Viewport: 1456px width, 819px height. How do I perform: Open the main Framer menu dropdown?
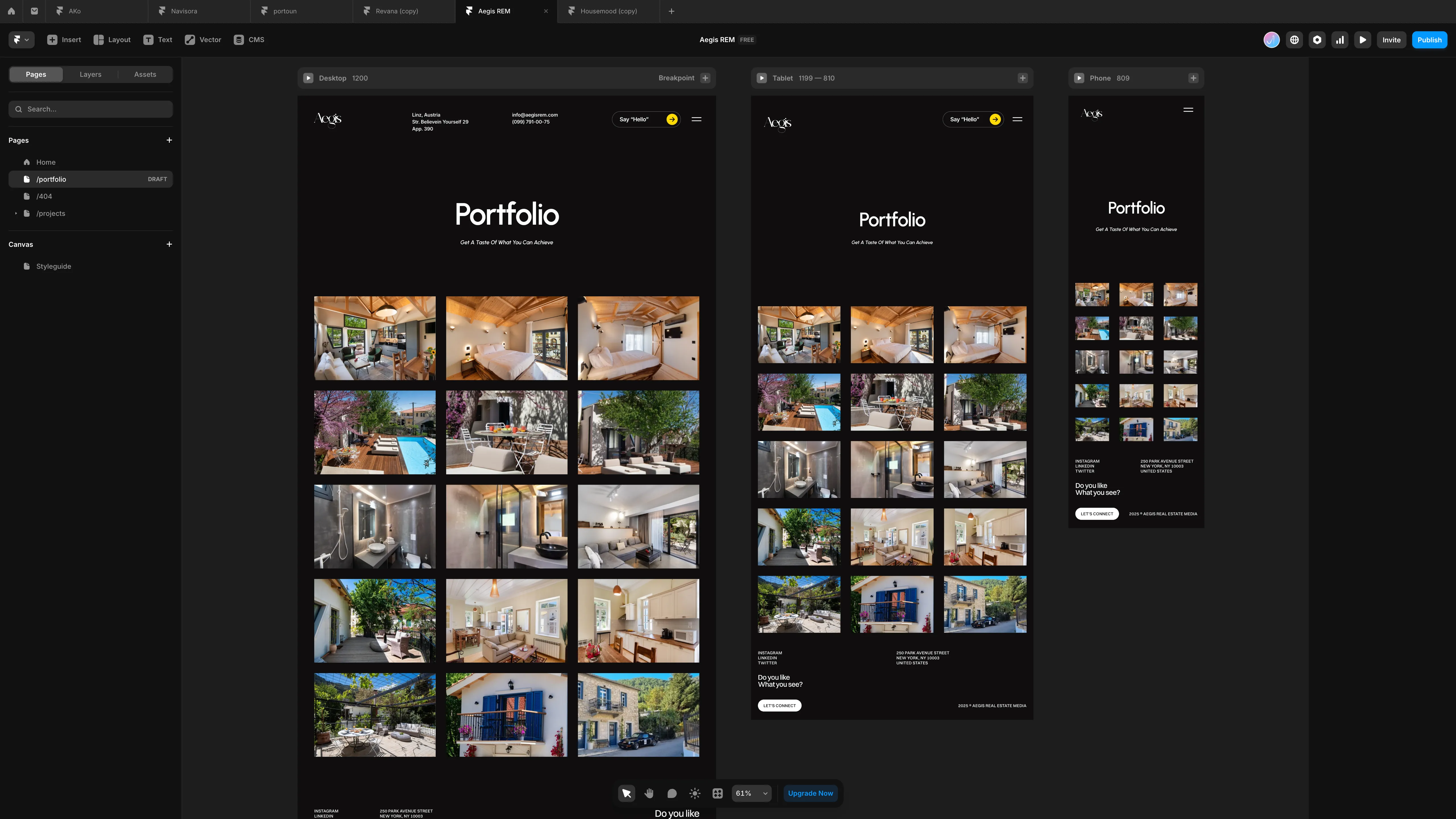pos(21,40)
